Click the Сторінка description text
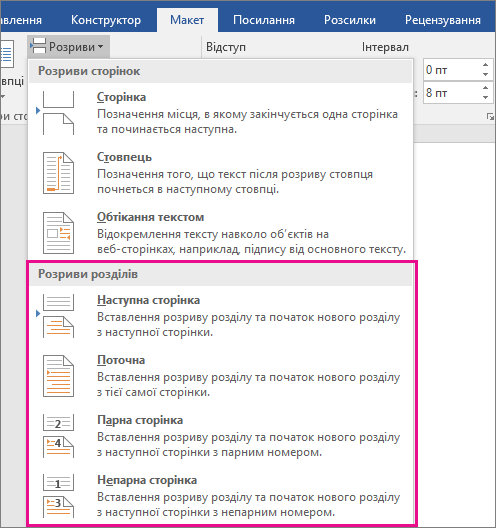Viewport: 496px width, 528px height. tap(247, 122)
